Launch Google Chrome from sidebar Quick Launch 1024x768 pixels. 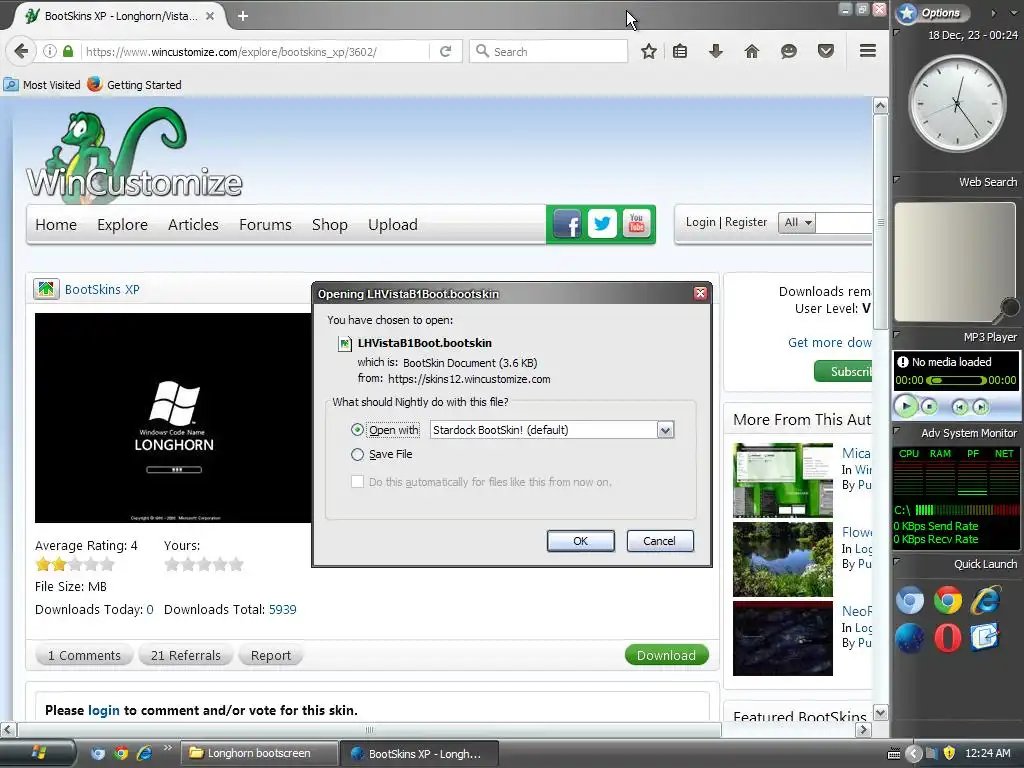point(948,600)
